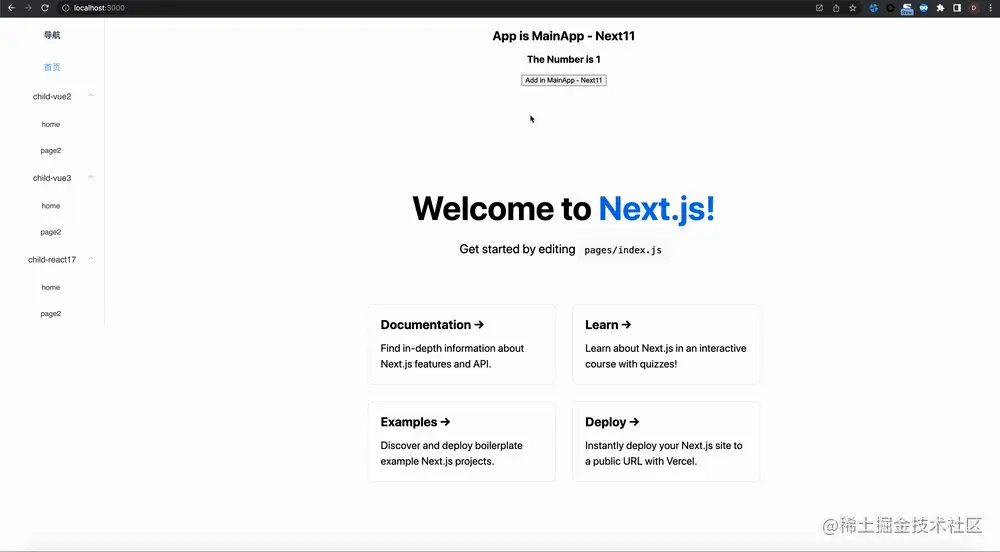Click the child-vue3 submenu title
1000x552 pixels.
click(x=52, y=178)
